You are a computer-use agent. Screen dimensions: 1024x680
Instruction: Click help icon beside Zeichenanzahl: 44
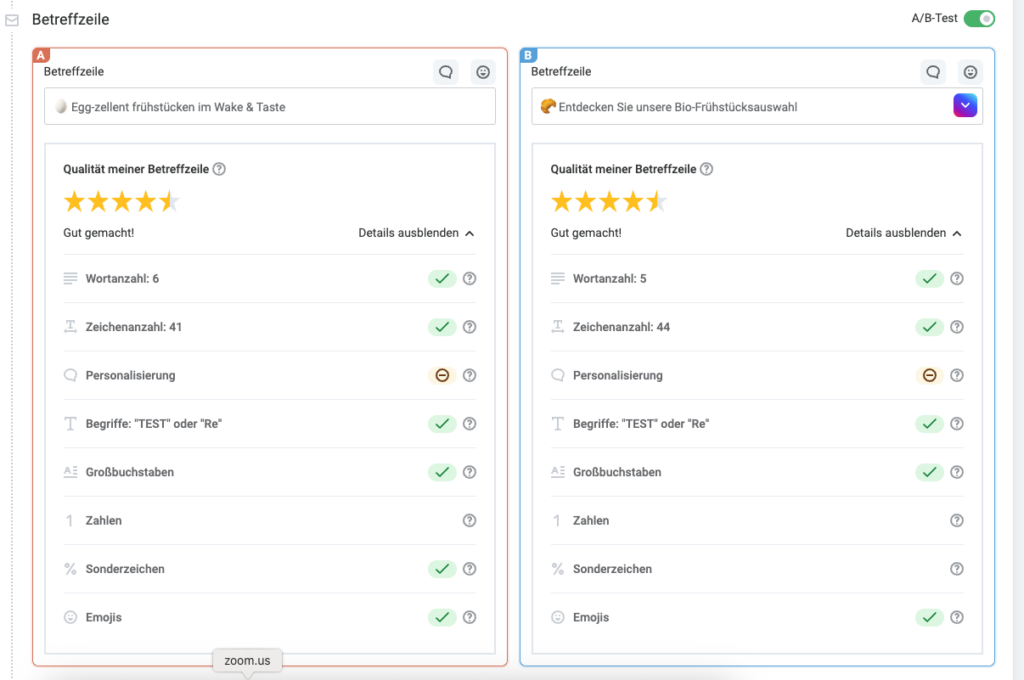957,327
